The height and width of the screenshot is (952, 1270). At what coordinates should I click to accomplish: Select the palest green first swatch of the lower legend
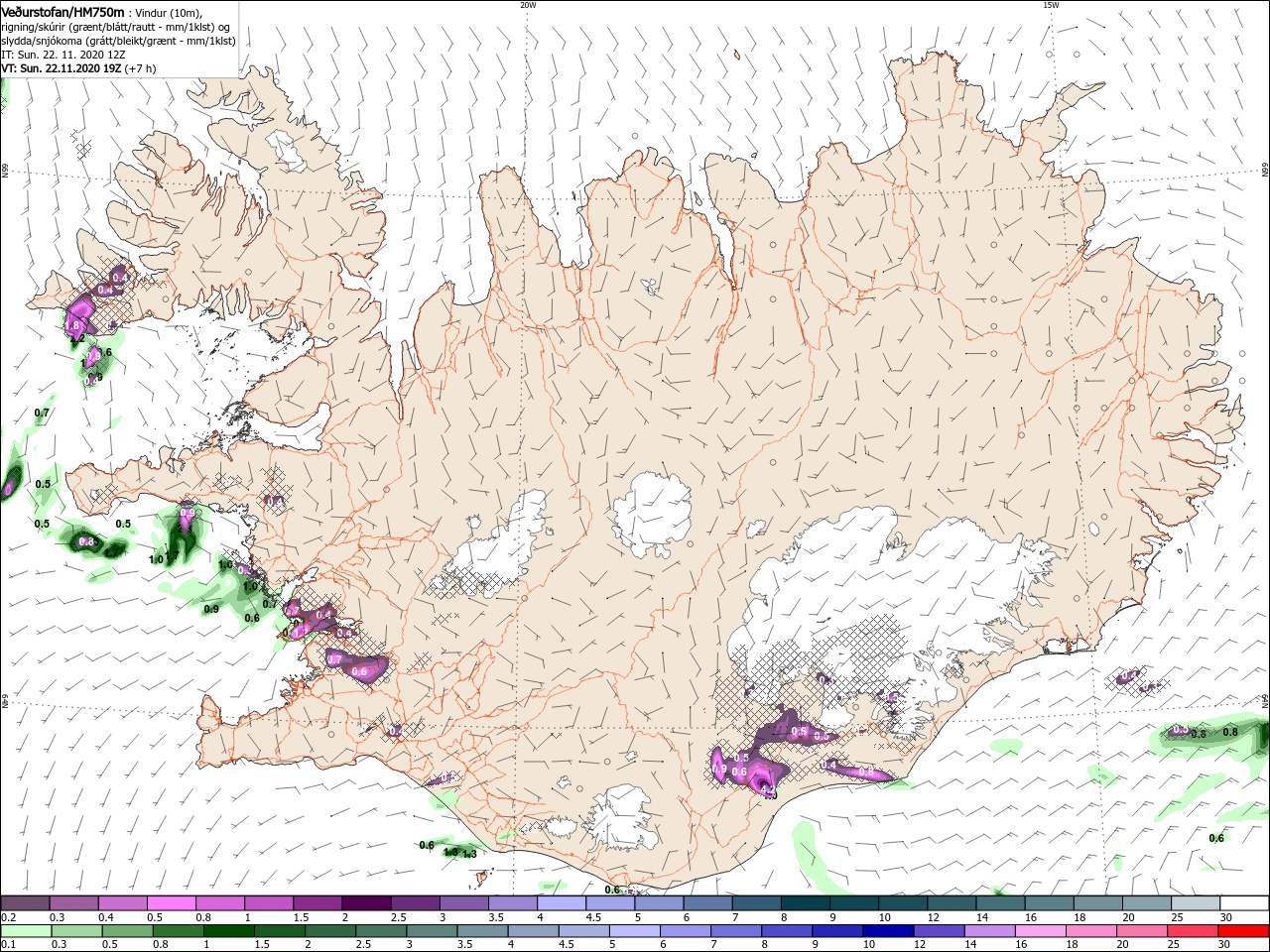[26, 931]
